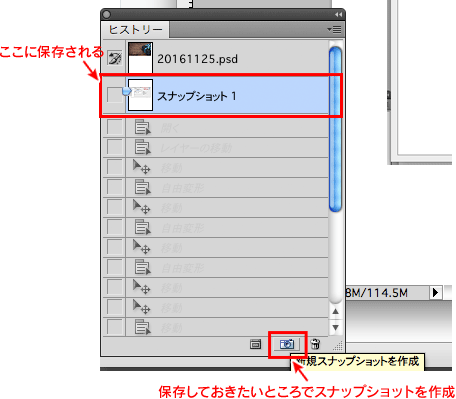Click the スナップショット 1 thumbnail
Image resolution: width=456 pixels, height=399 pixels.
140,95
